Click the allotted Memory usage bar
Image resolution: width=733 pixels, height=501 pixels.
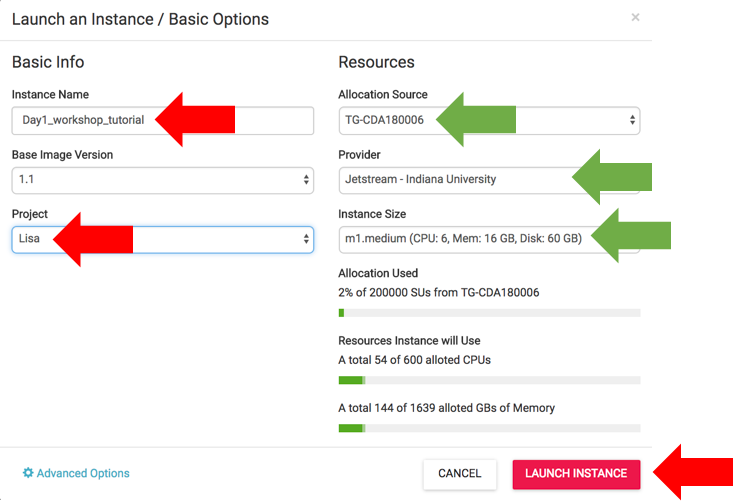pyautogui.click(x=489, y=428)
